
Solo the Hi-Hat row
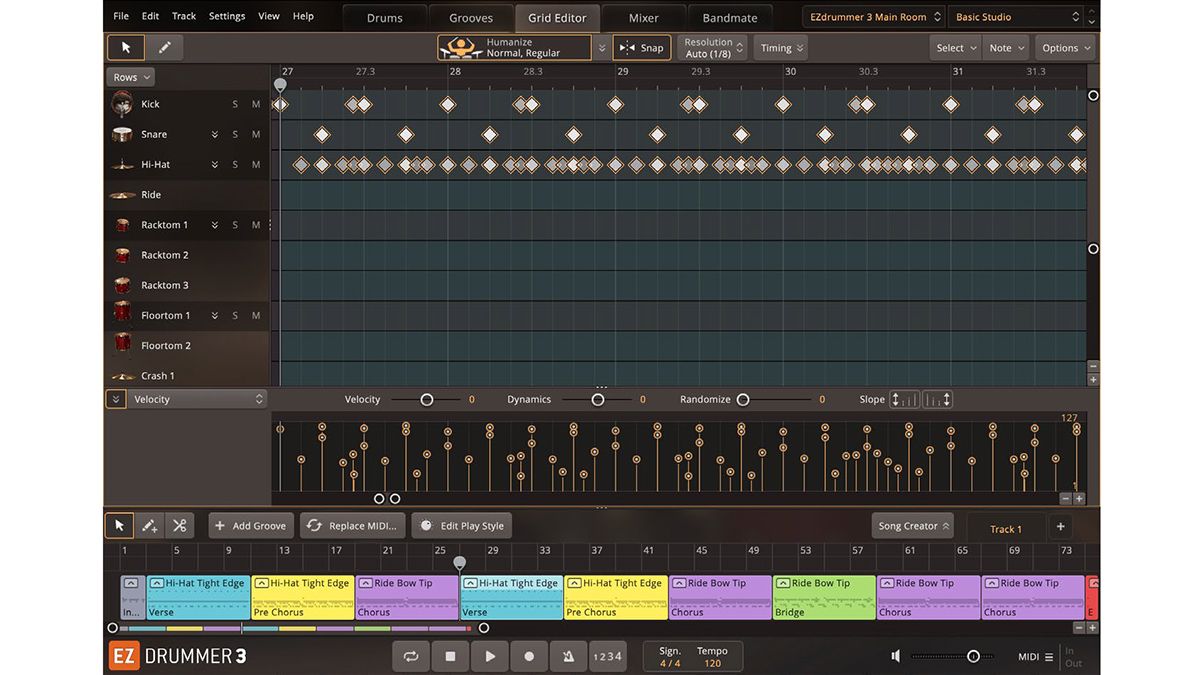coord(235,164)
